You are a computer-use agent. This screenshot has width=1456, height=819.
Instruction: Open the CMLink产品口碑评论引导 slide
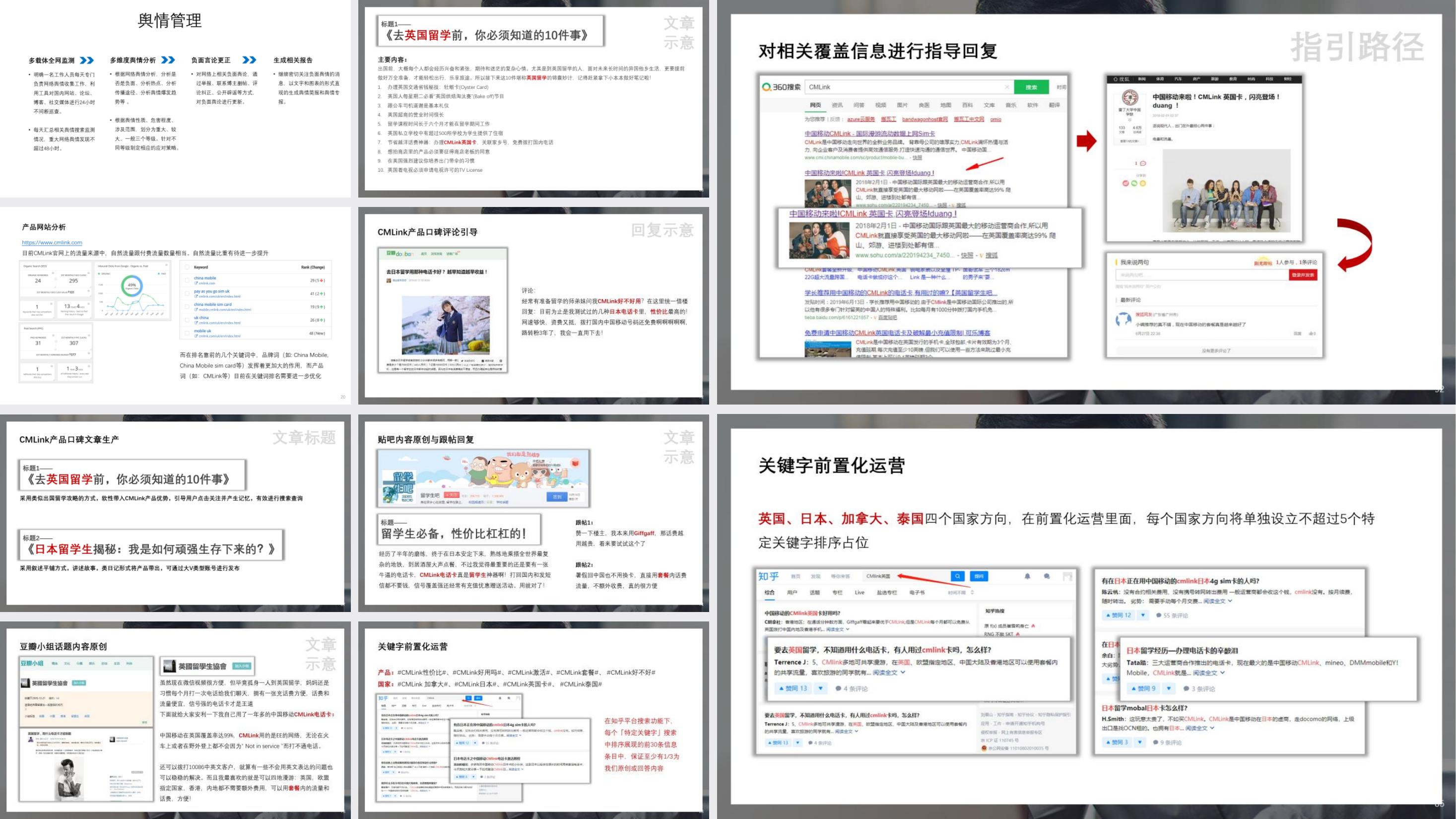coord(533,306)
